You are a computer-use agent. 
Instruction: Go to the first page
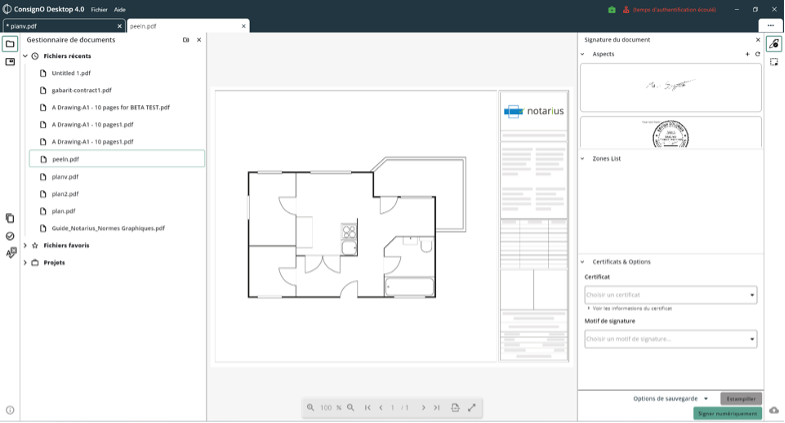[x=367, y=407]
